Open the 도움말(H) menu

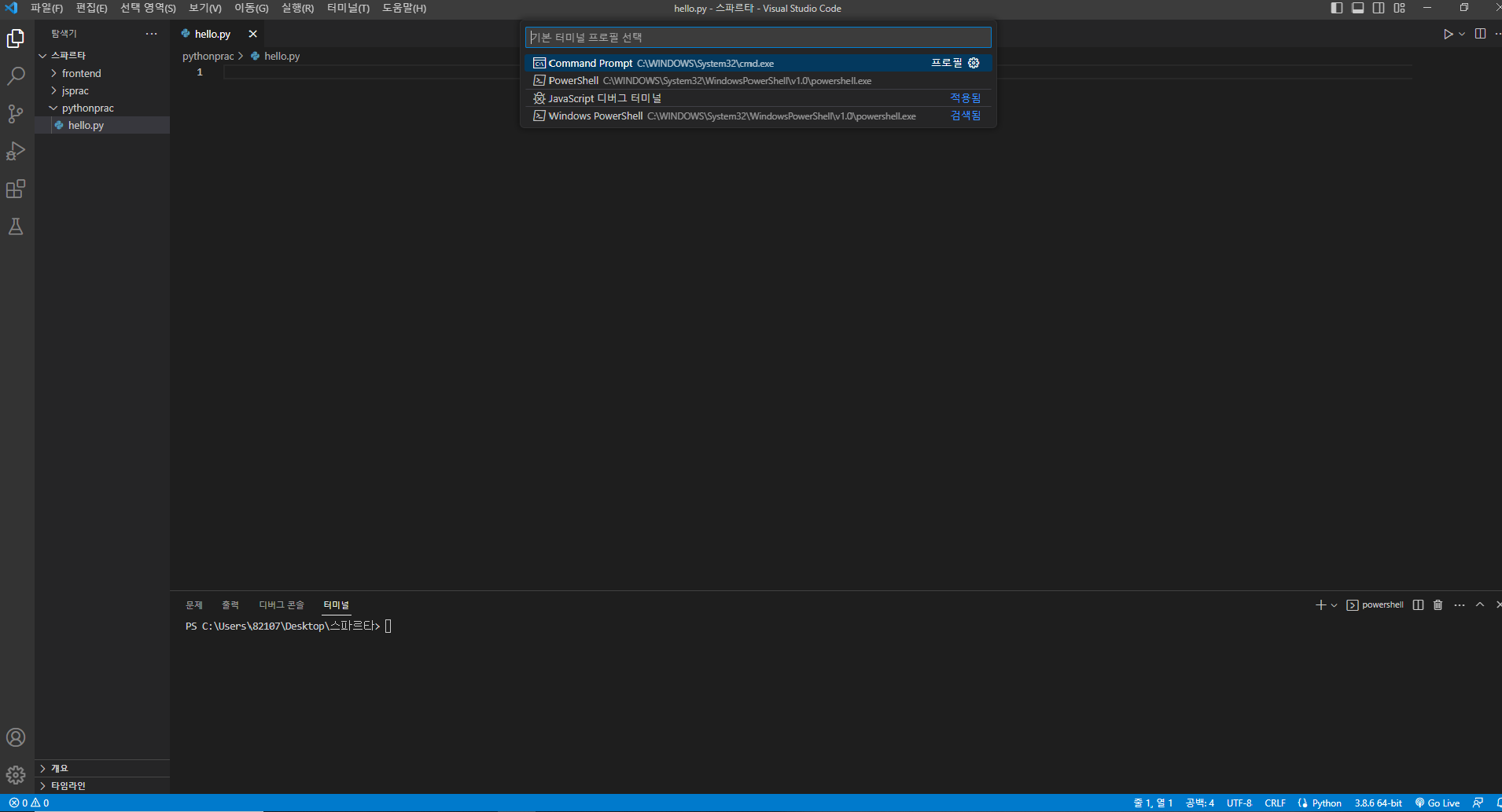(x=404, y=8)
